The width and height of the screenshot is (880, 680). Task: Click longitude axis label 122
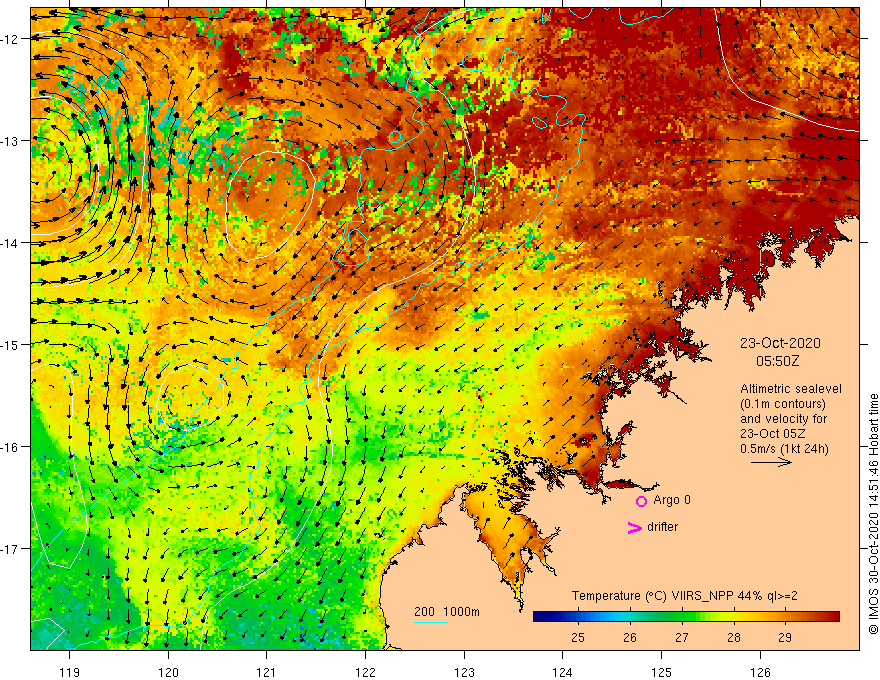click(365, 672)
